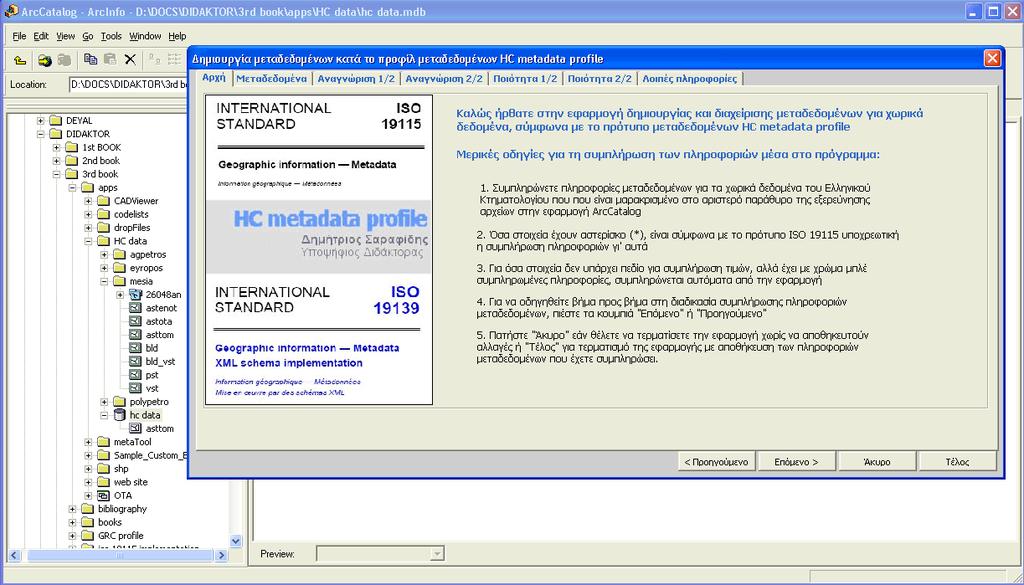Select the GRC profile folder

pyautogui.click(x=121, y=535)
